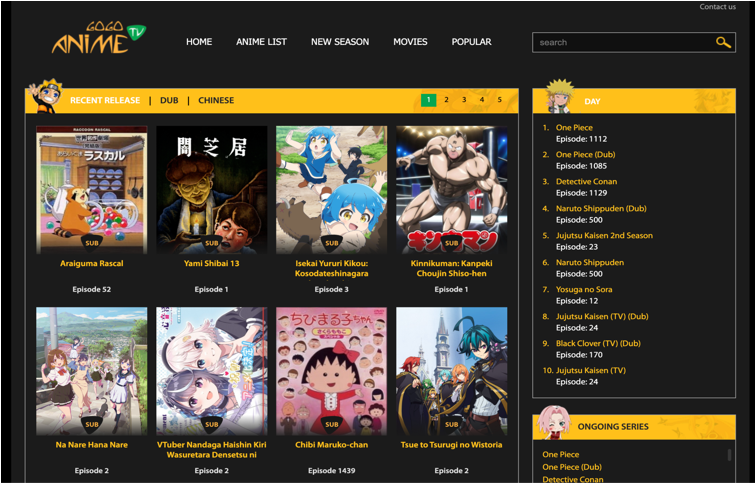Click One Piece in Ongoing Series list

(x=560, y=454)
